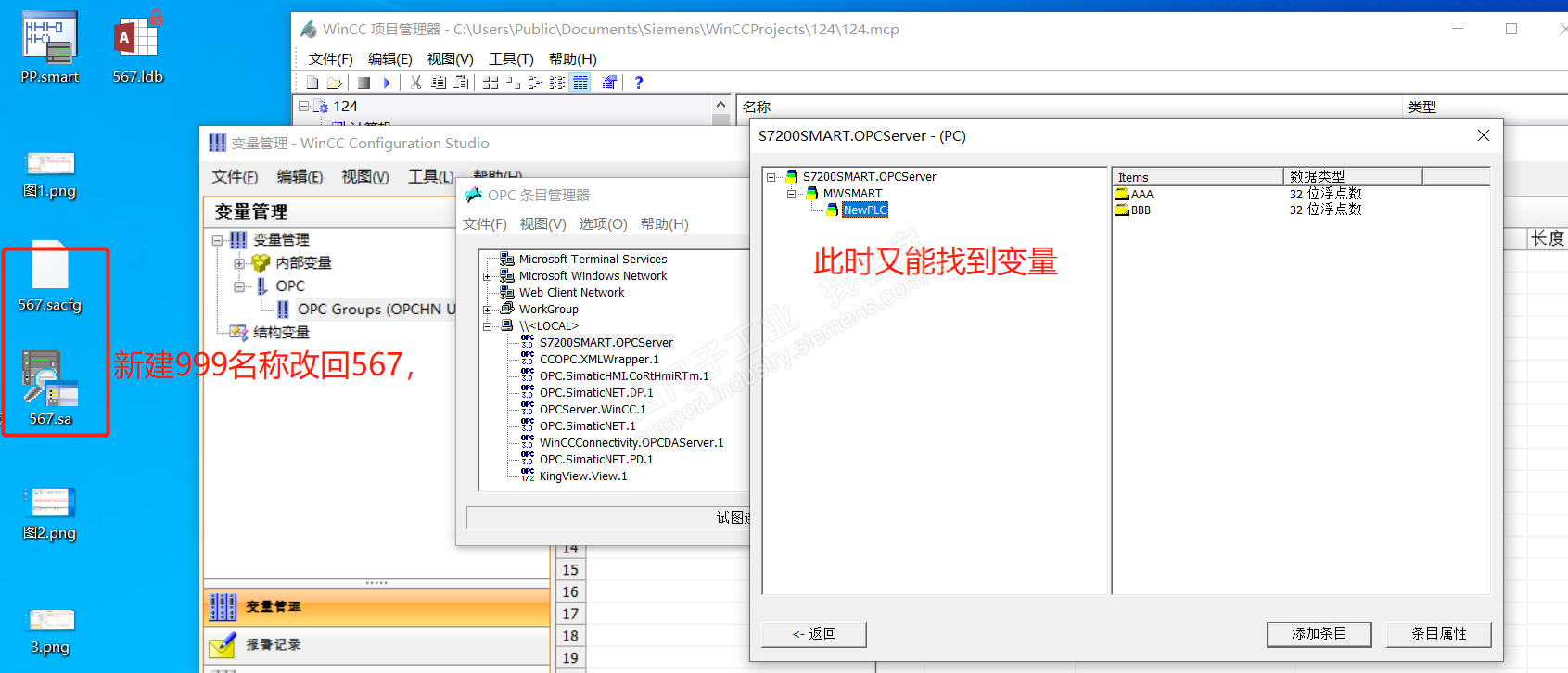The image size is (1568, 673).
Task: Open 编辑(E) menu in WinCC project manager
Action: coord(390,58)
